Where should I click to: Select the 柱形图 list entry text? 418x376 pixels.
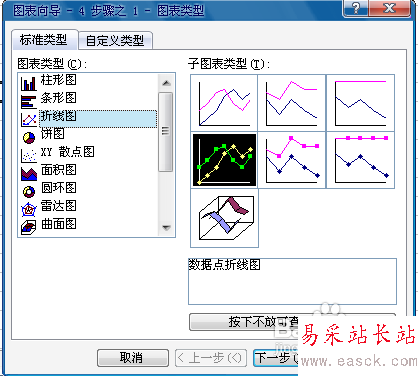click(x=59, y=80)
